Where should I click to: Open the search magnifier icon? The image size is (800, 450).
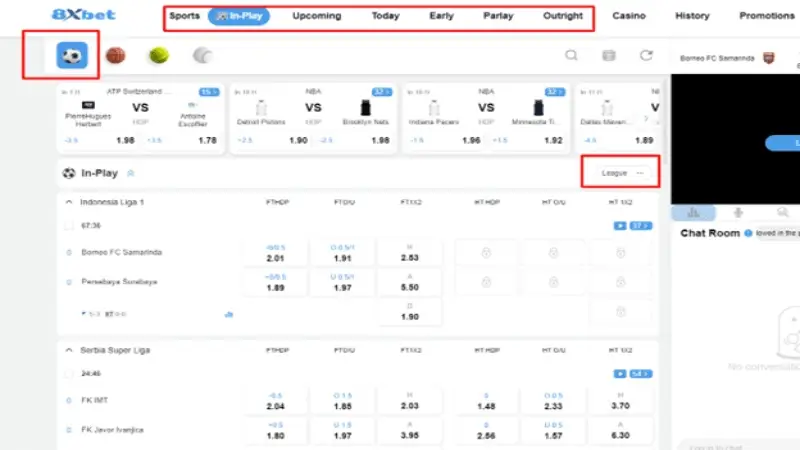pyautogui.click(x=571, y=56)
